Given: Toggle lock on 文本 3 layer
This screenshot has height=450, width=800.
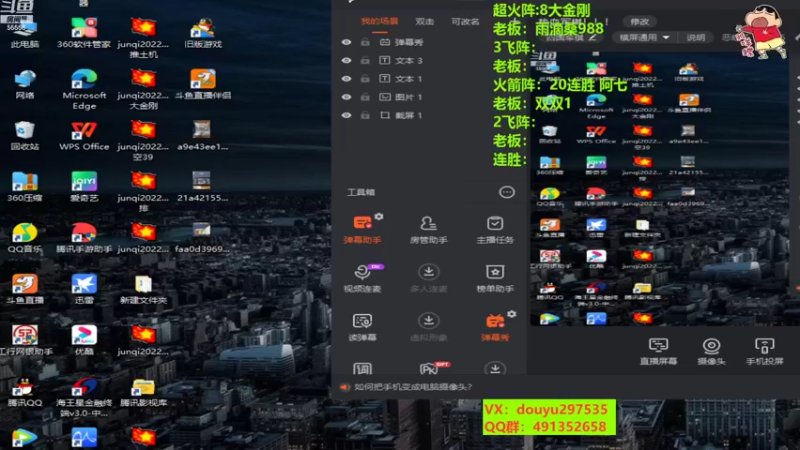Looking at the screenshot, I should tap(365, 60).
